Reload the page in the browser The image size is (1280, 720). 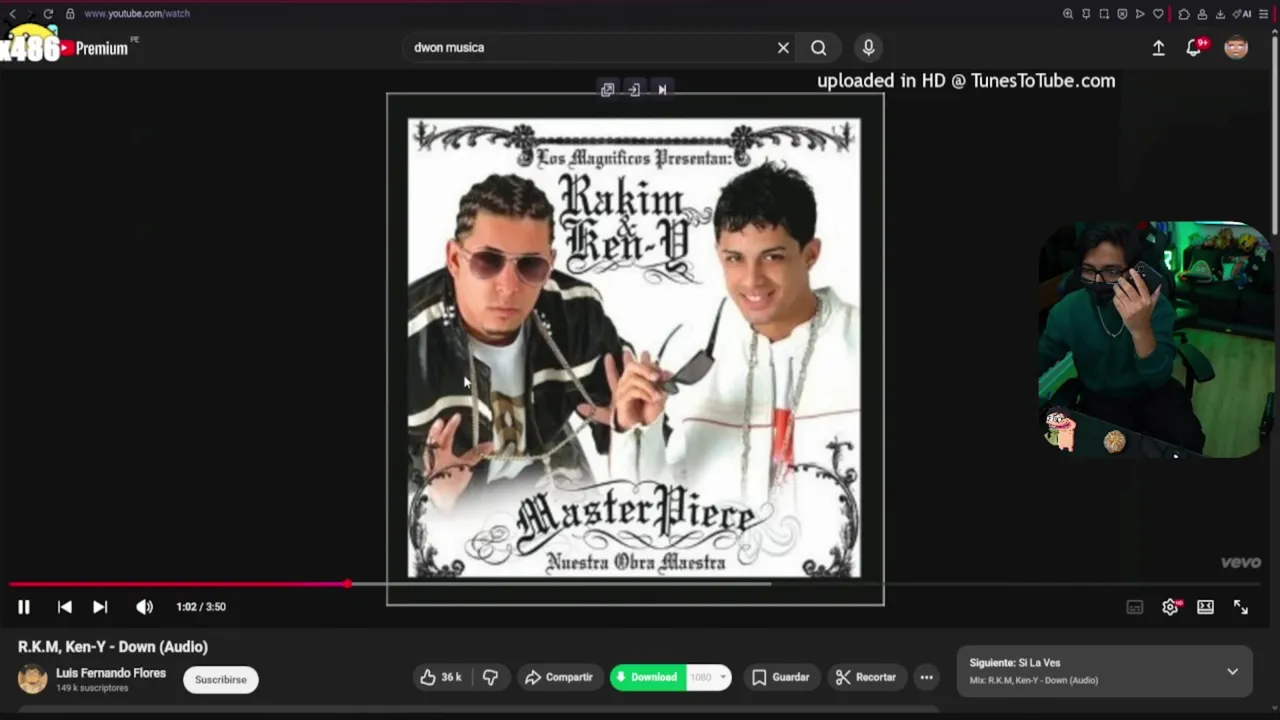pos(48,14)
